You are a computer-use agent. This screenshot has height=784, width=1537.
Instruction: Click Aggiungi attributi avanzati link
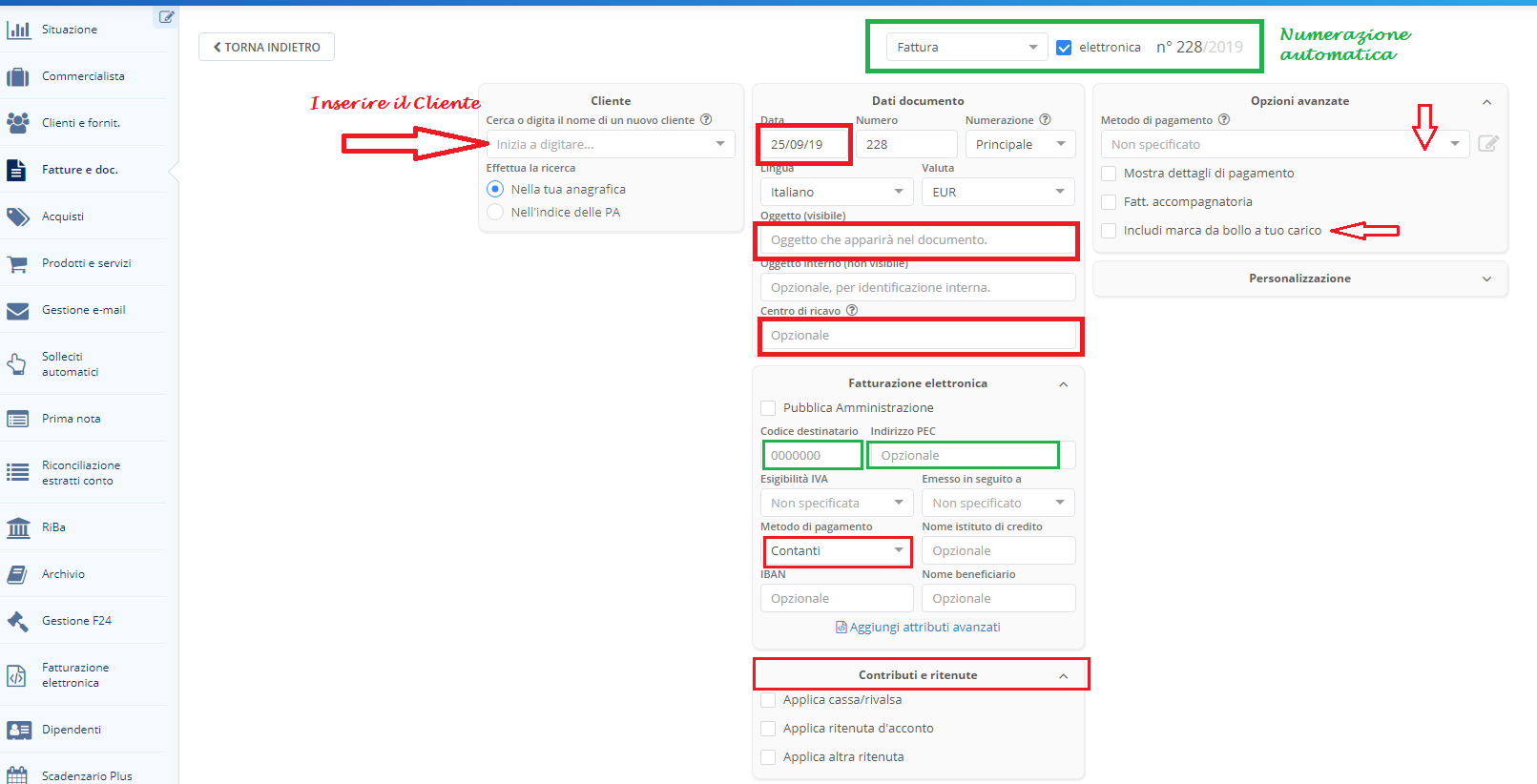click(924, 628)
